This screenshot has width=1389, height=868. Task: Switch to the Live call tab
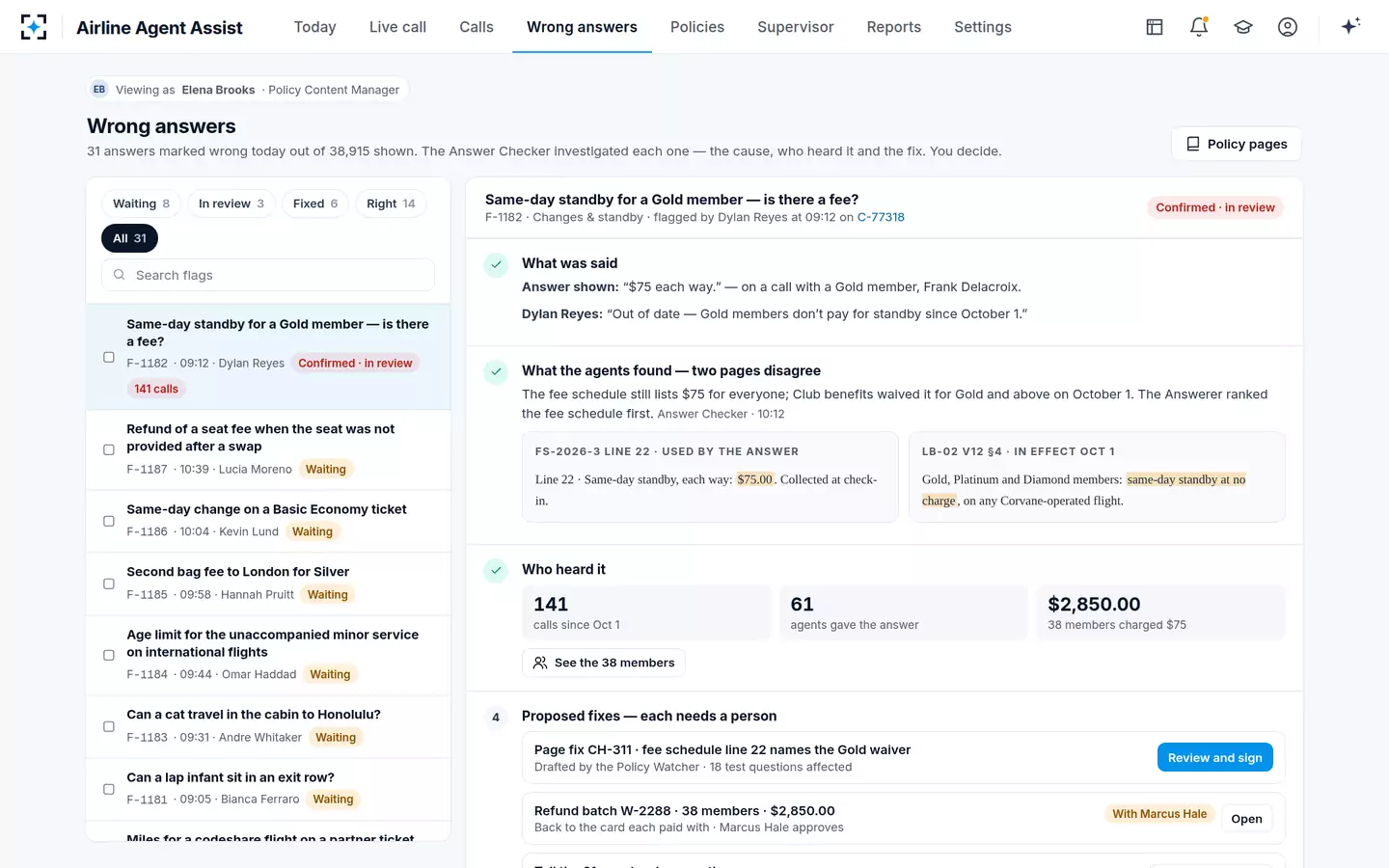coord(397,27)
